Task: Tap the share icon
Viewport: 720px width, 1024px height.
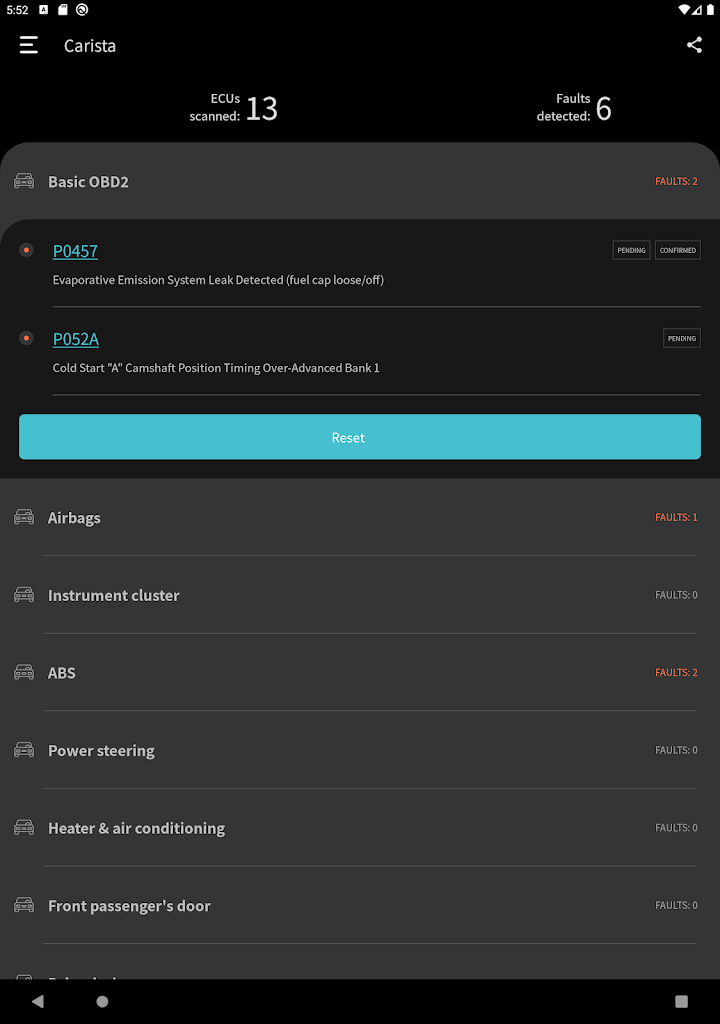Action: pos(694,45)
